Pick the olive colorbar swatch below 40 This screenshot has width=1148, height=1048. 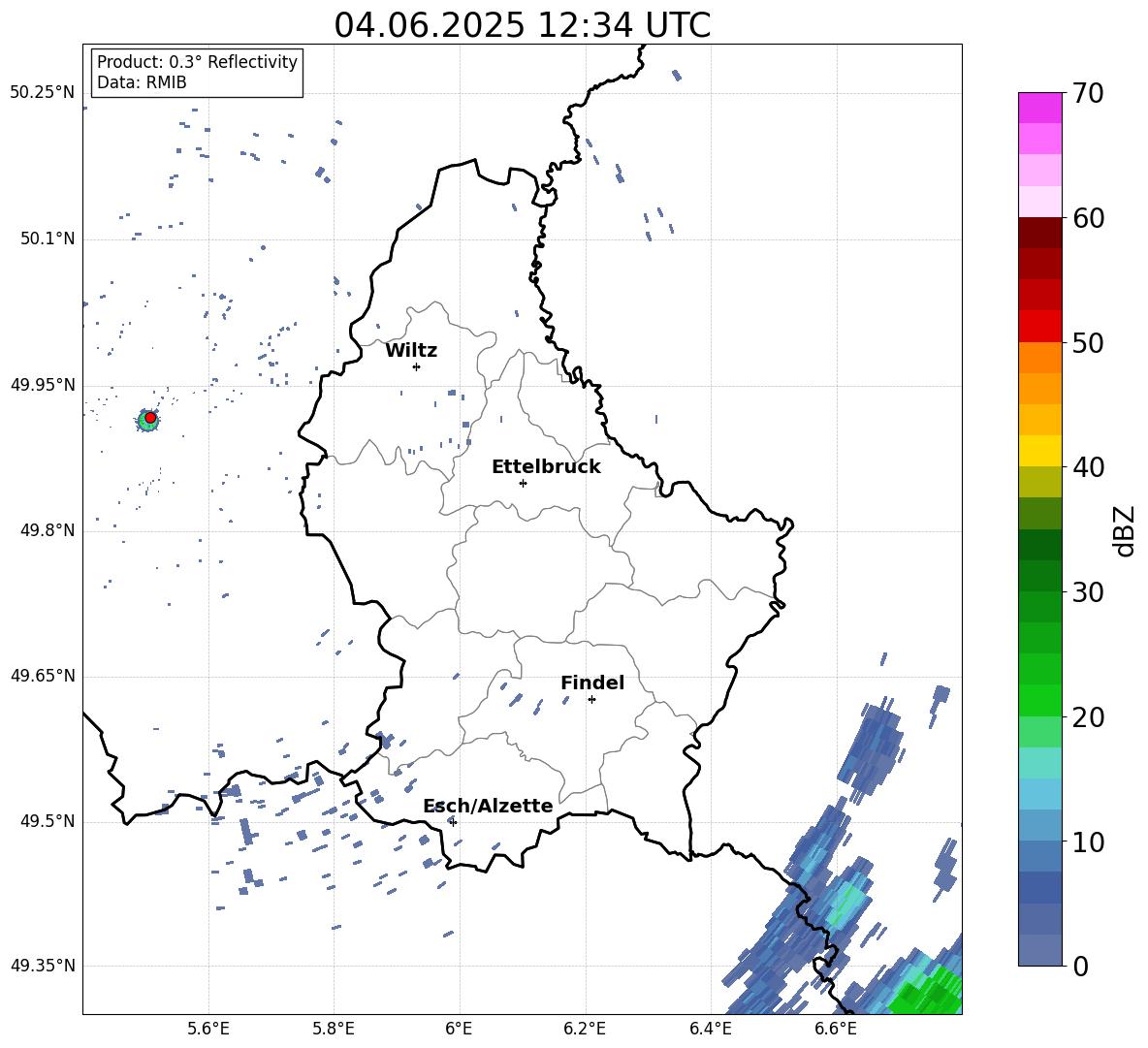point(1039,482)
